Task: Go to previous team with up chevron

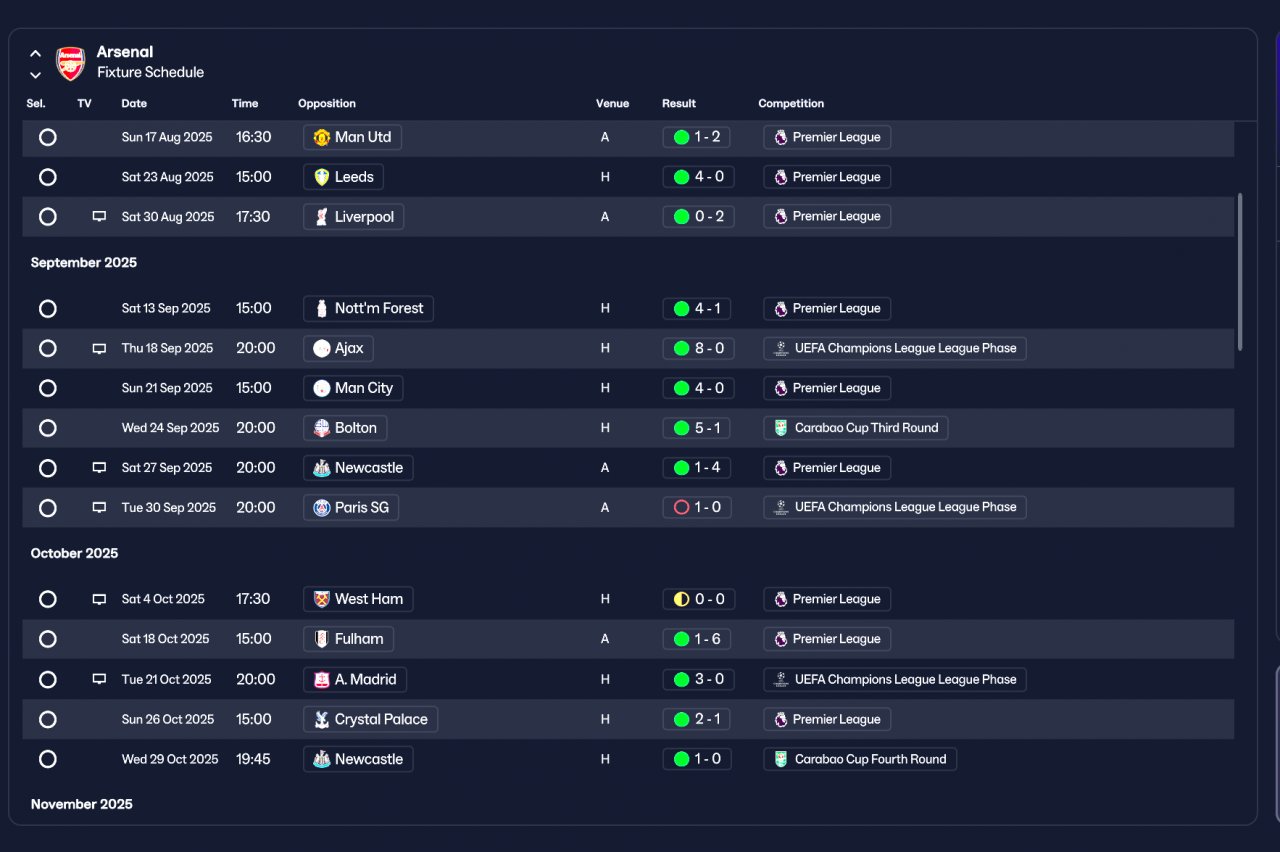Action: click(35, 54)
